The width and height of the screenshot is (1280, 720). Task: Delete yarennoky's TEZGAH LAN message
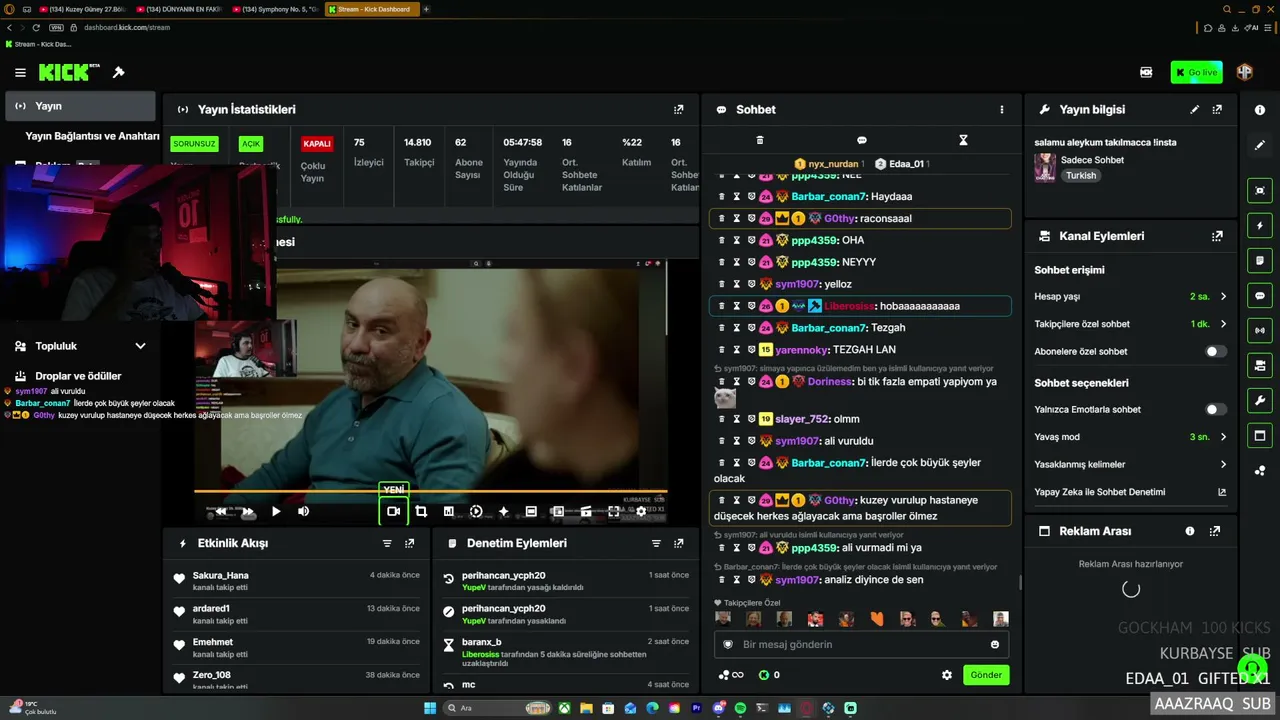point(721,350)
